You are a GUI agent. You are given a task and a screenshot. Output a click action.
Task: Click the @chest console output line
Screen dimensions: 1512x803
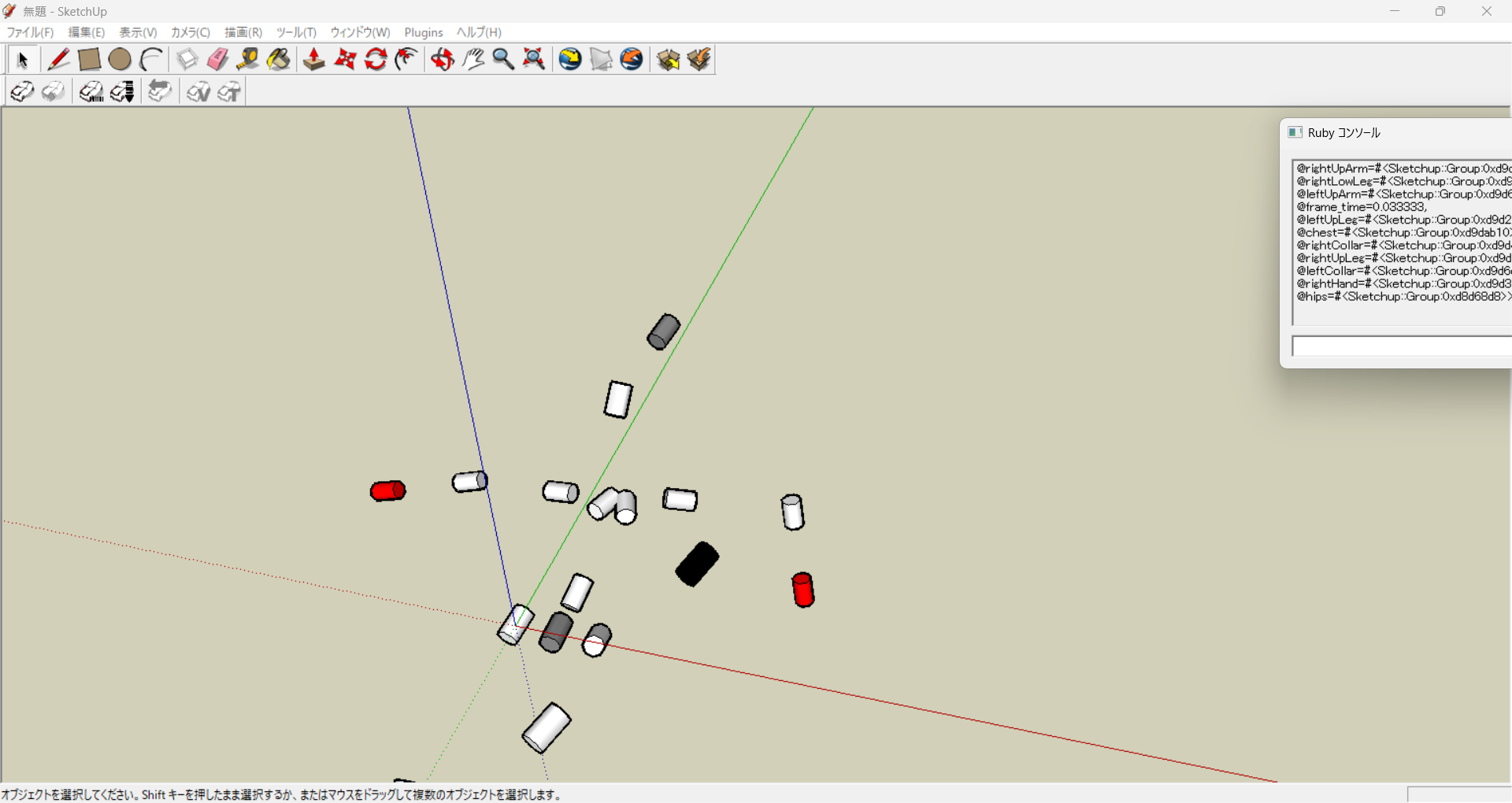pos(1404,233)
